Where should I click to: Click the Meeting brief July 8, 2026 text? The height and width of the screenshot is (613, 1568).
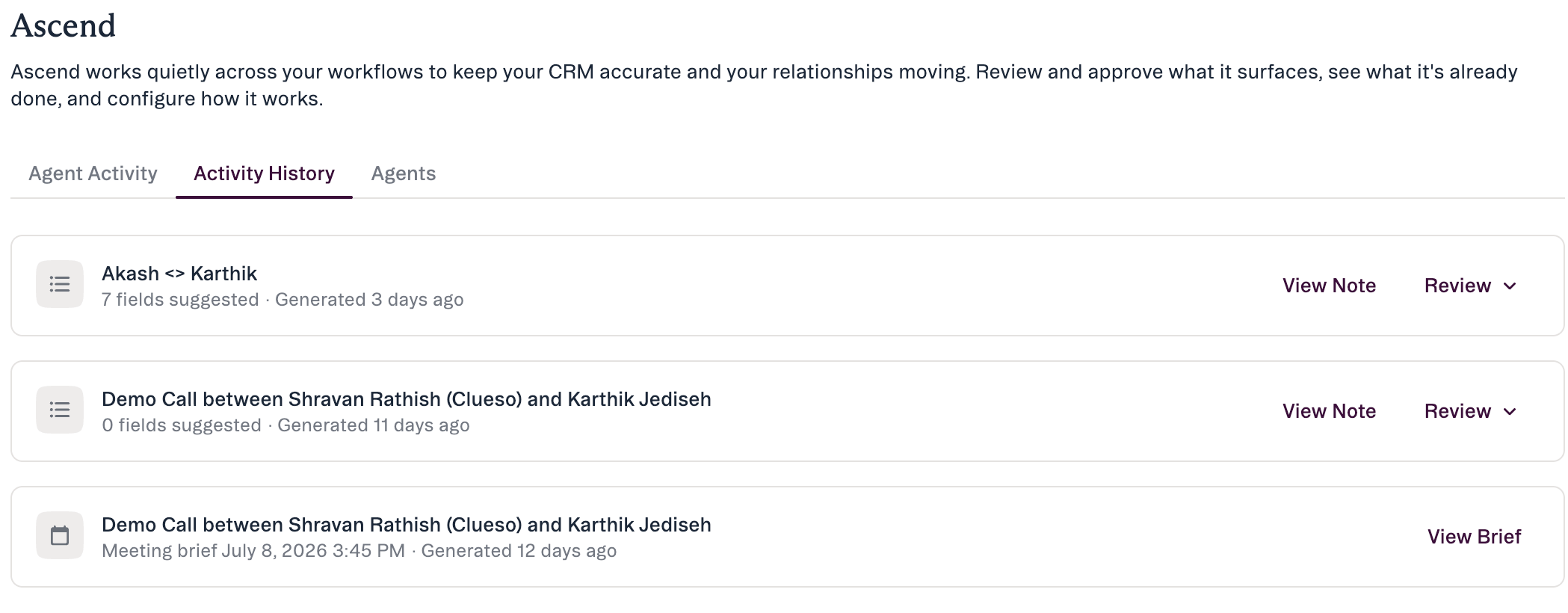(x=253, y=551)
